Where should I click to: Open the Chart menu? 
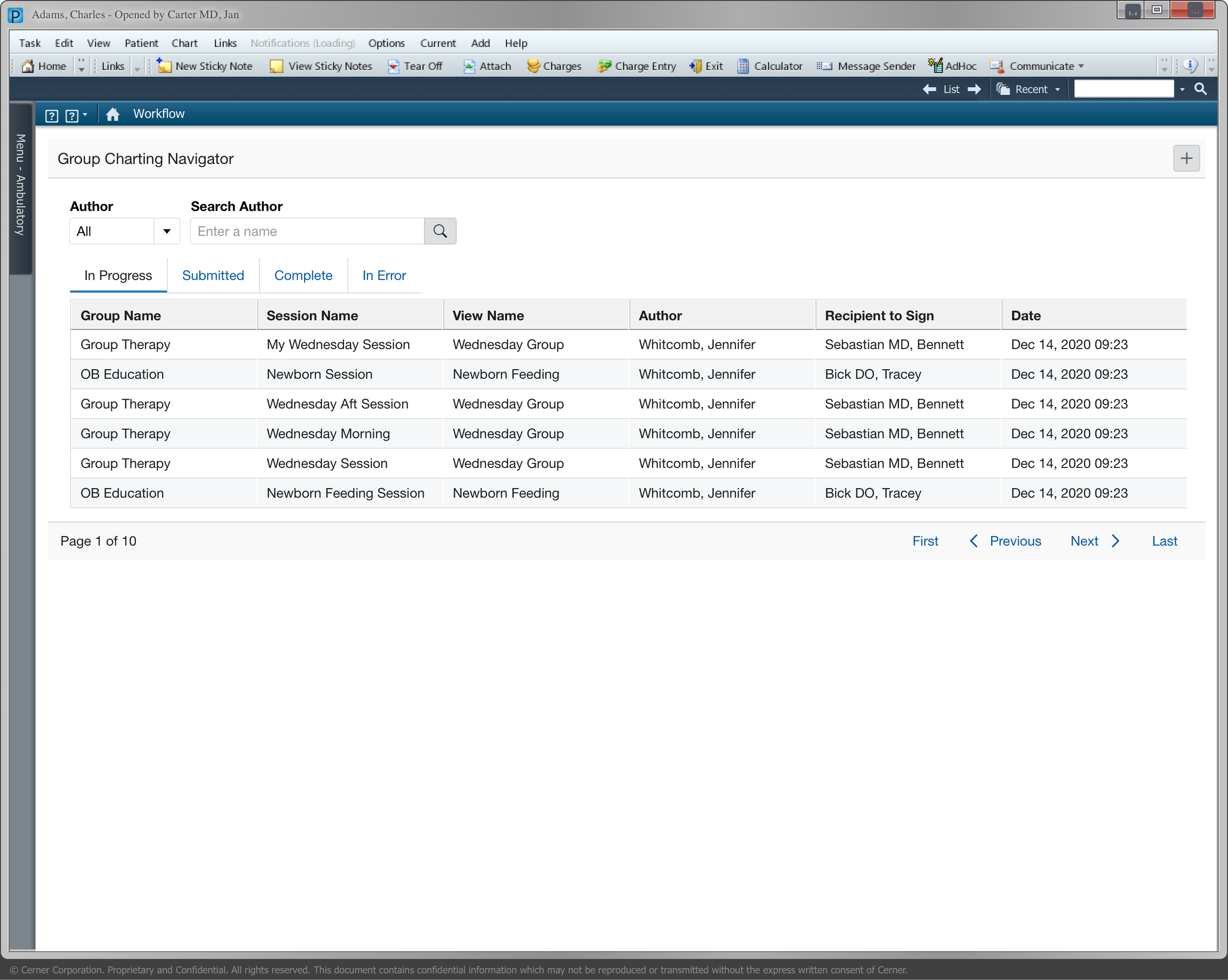[x=185, y=43]
